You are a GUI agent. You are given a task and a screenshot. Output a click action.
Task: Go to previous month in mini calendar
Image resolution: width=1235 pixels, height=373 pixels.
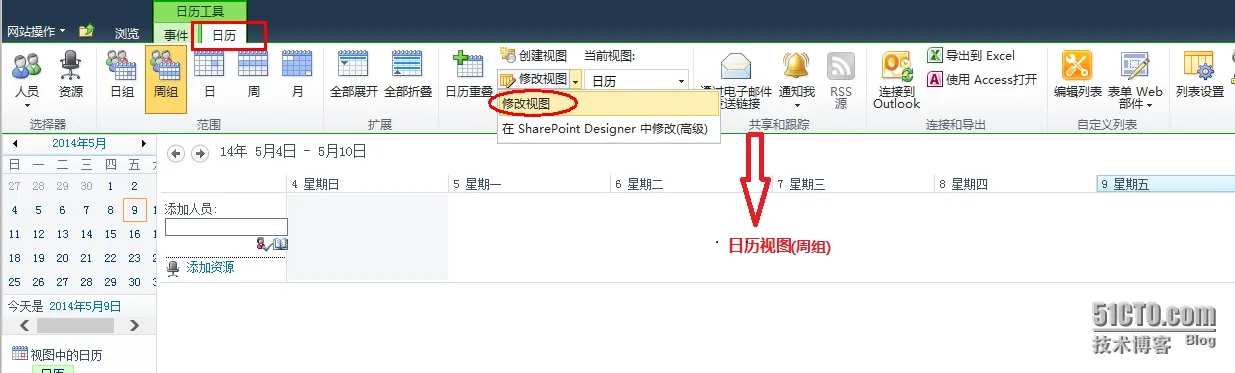coord(14,143)
